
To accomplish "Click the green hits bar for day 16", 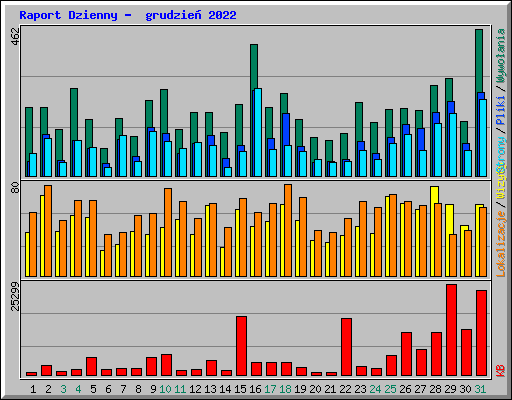I will (x=254, y=67).
